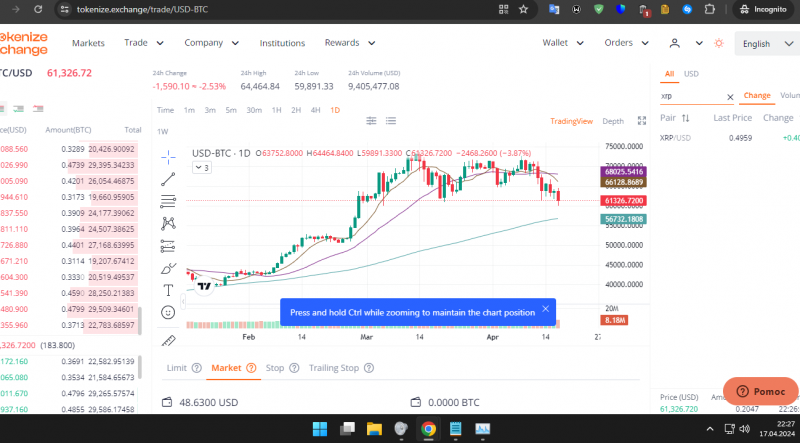
Task: Open the English language dropdown
Action: 765,44
